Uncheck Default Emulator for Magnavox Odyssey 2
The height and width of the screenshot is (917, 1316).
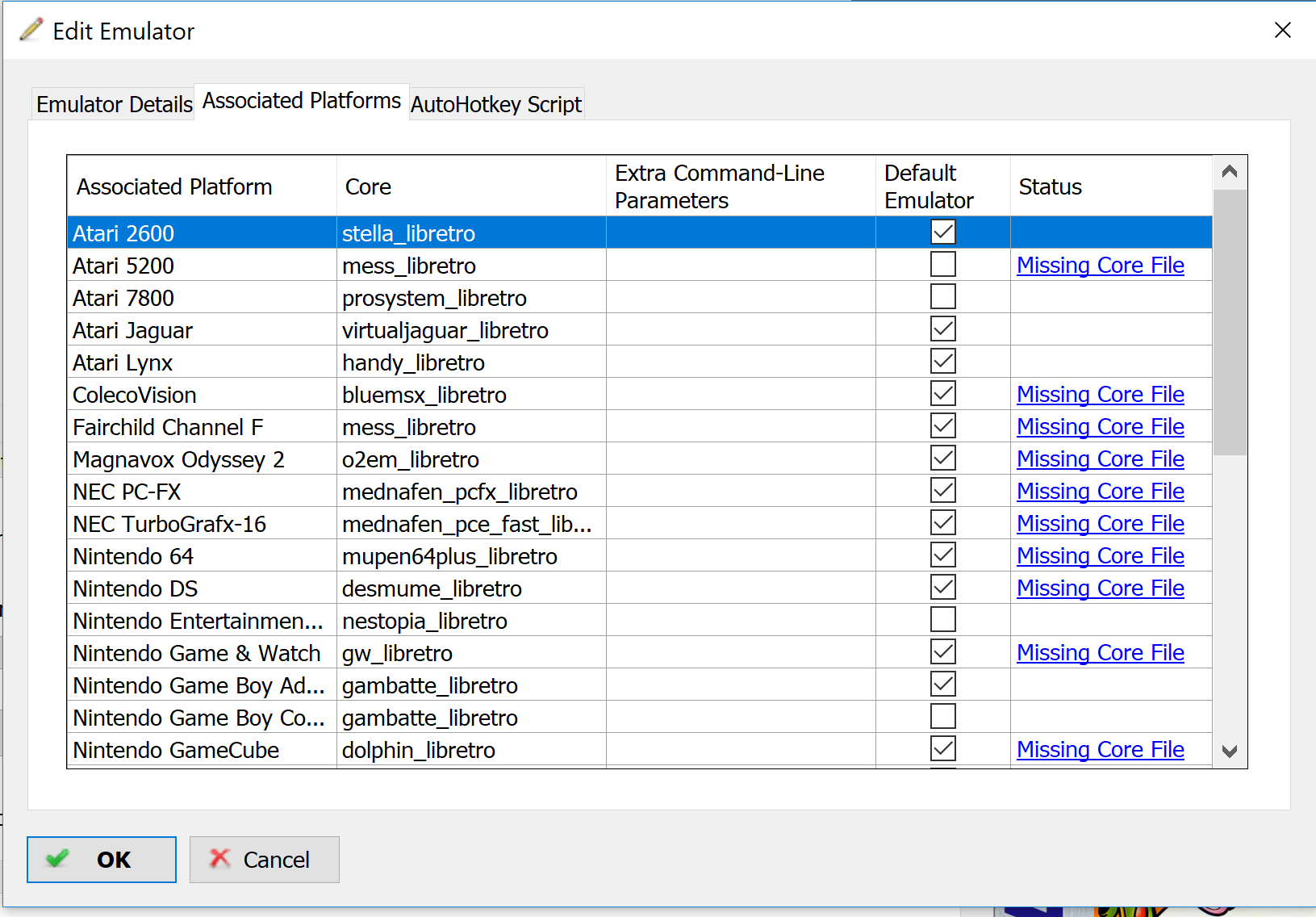[x=943, y=458]
